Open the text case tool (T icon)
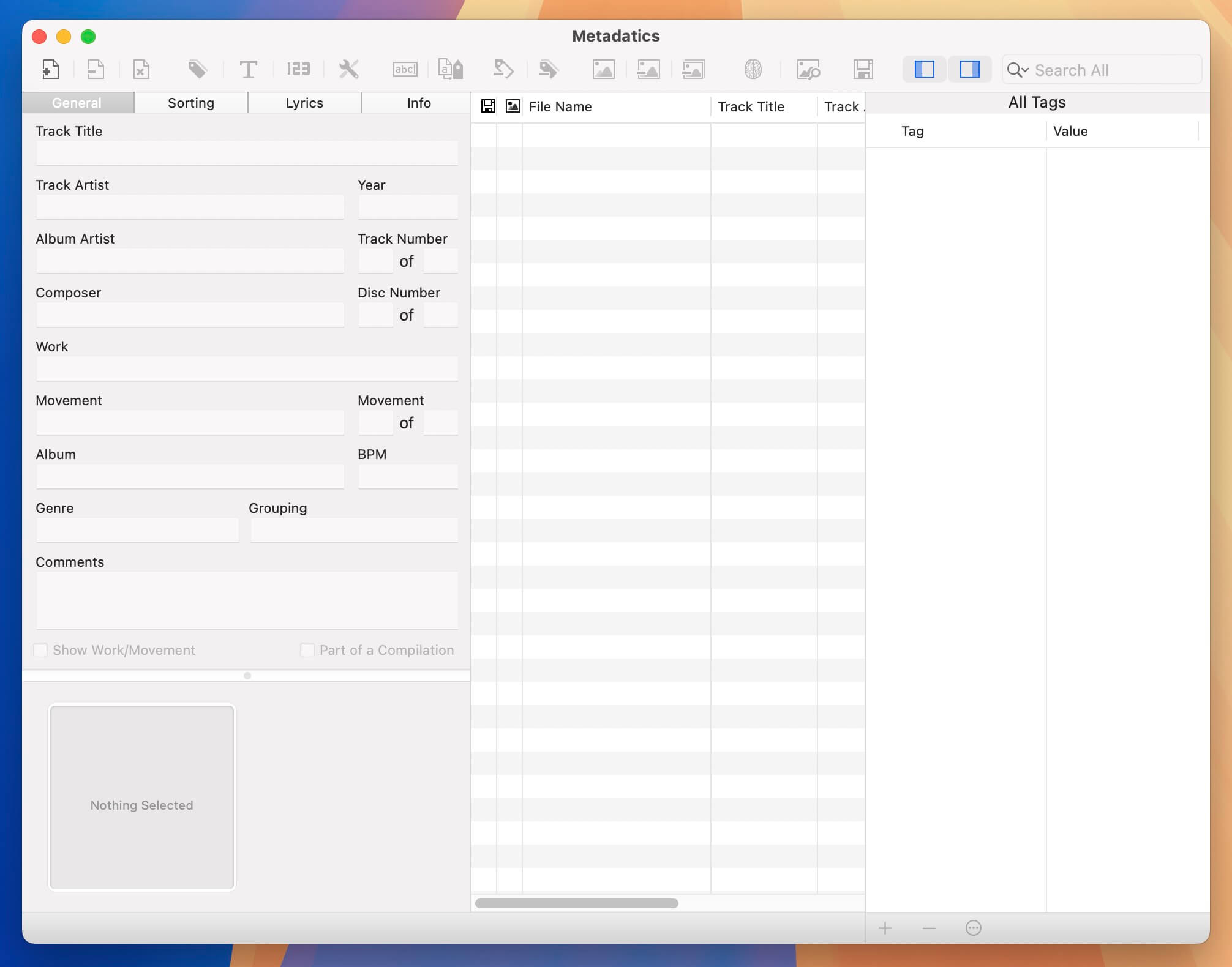 click(x=249, y=69)
